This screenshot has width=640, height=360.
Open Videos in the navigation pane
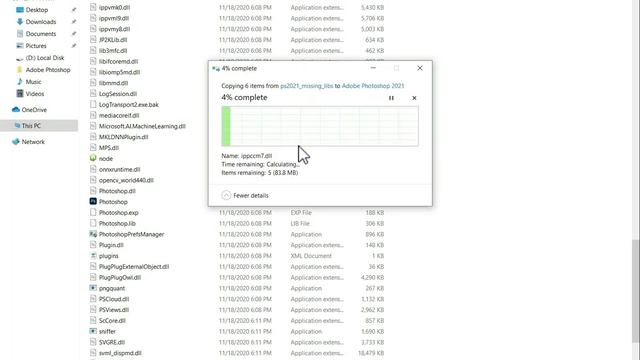tap(35, 94)
